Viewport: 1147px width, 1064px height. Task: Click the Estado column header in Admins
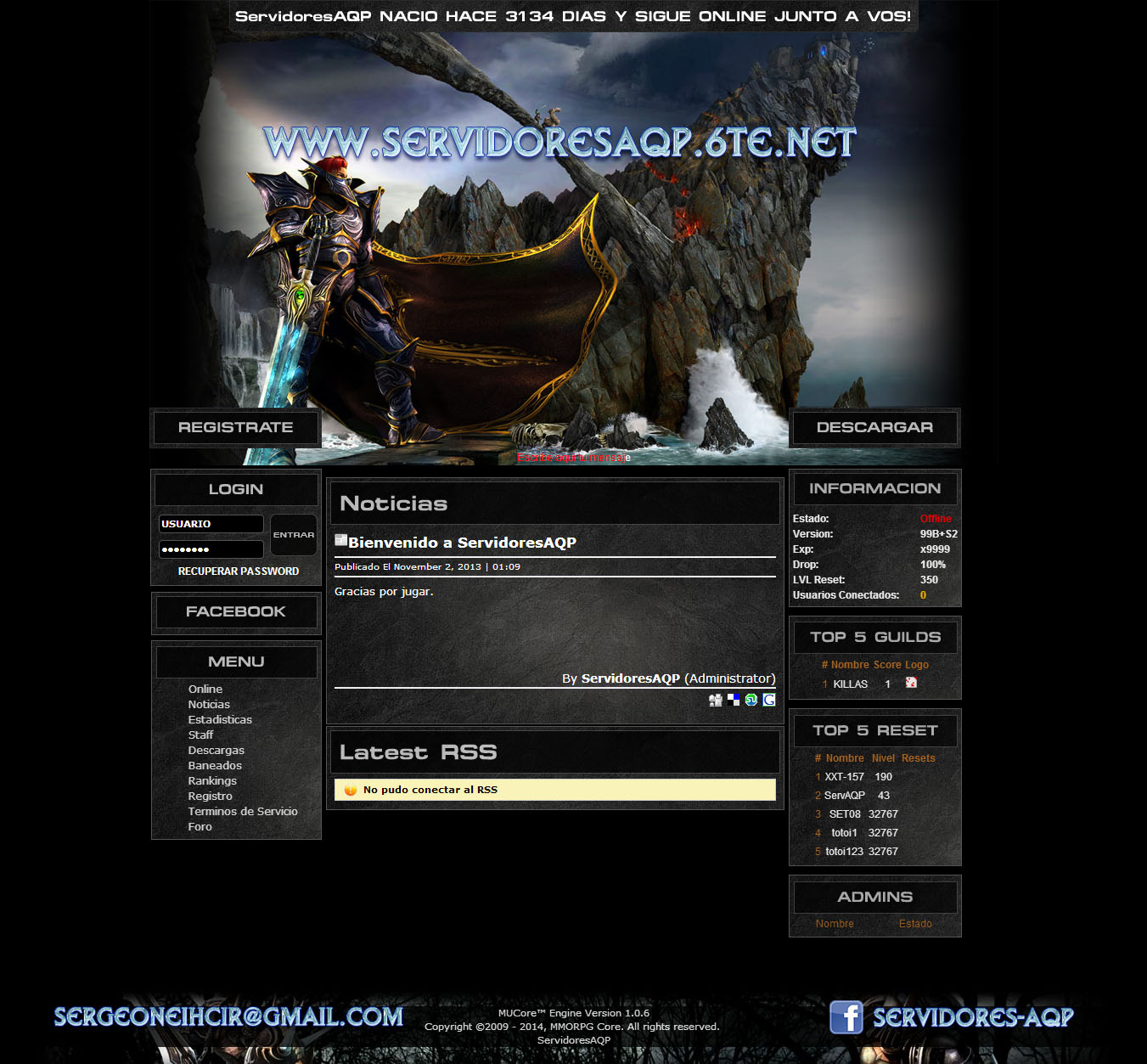[x=915, y=924]
